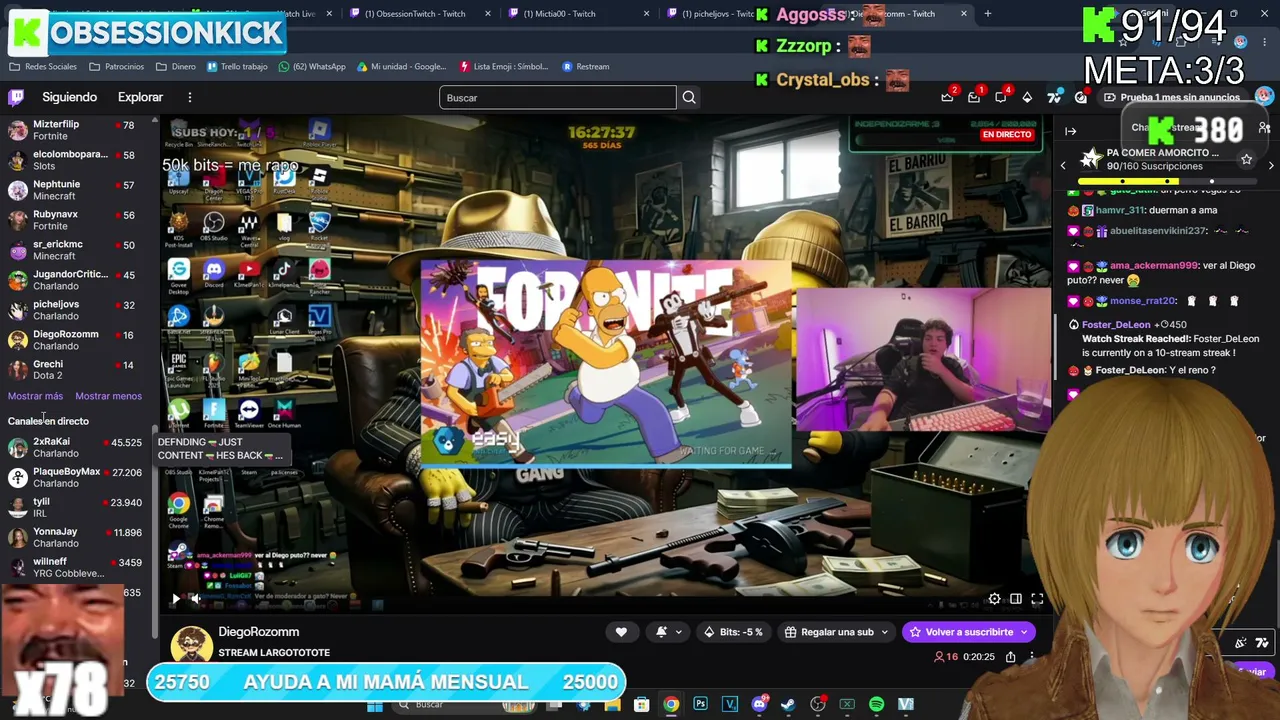1280x720 pixels.
Task: Open Spotify from the taskbar
Action: (876, 704)
